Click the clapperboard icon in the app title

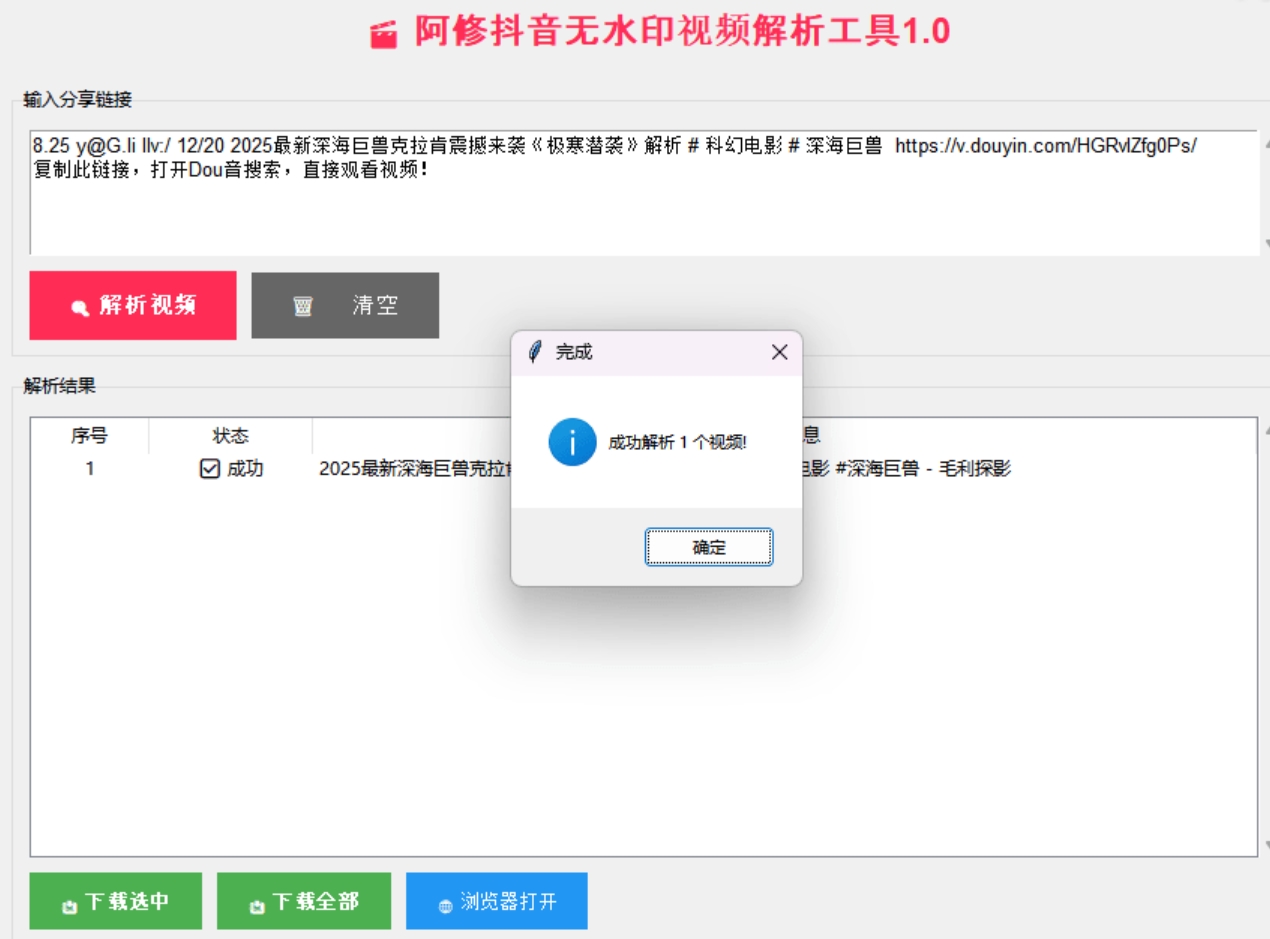pyautogui.click(x=383, y=35)
